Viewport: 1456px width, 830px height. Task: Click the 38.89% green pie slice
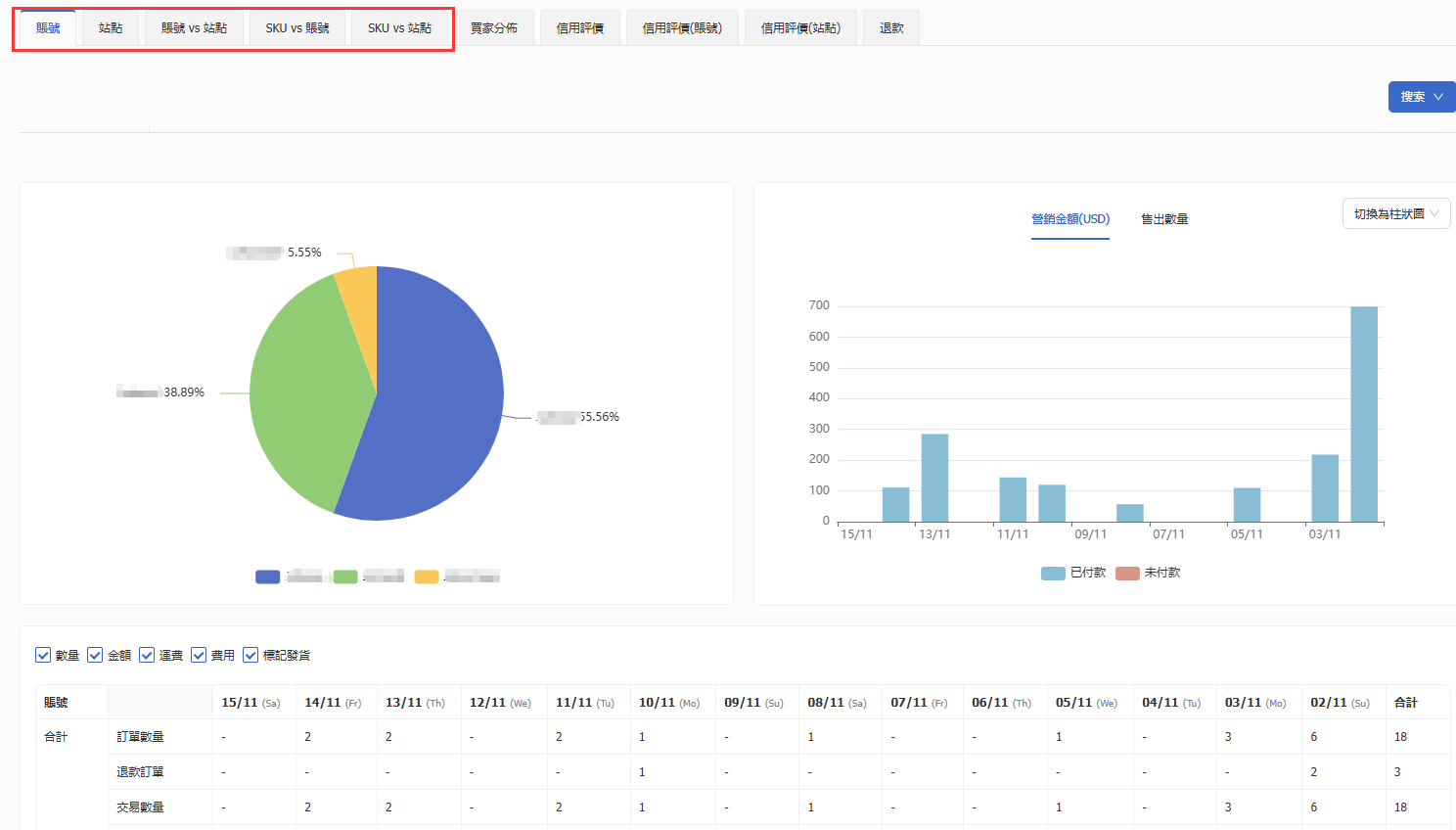pyautogui.click(x=303, y=392)
